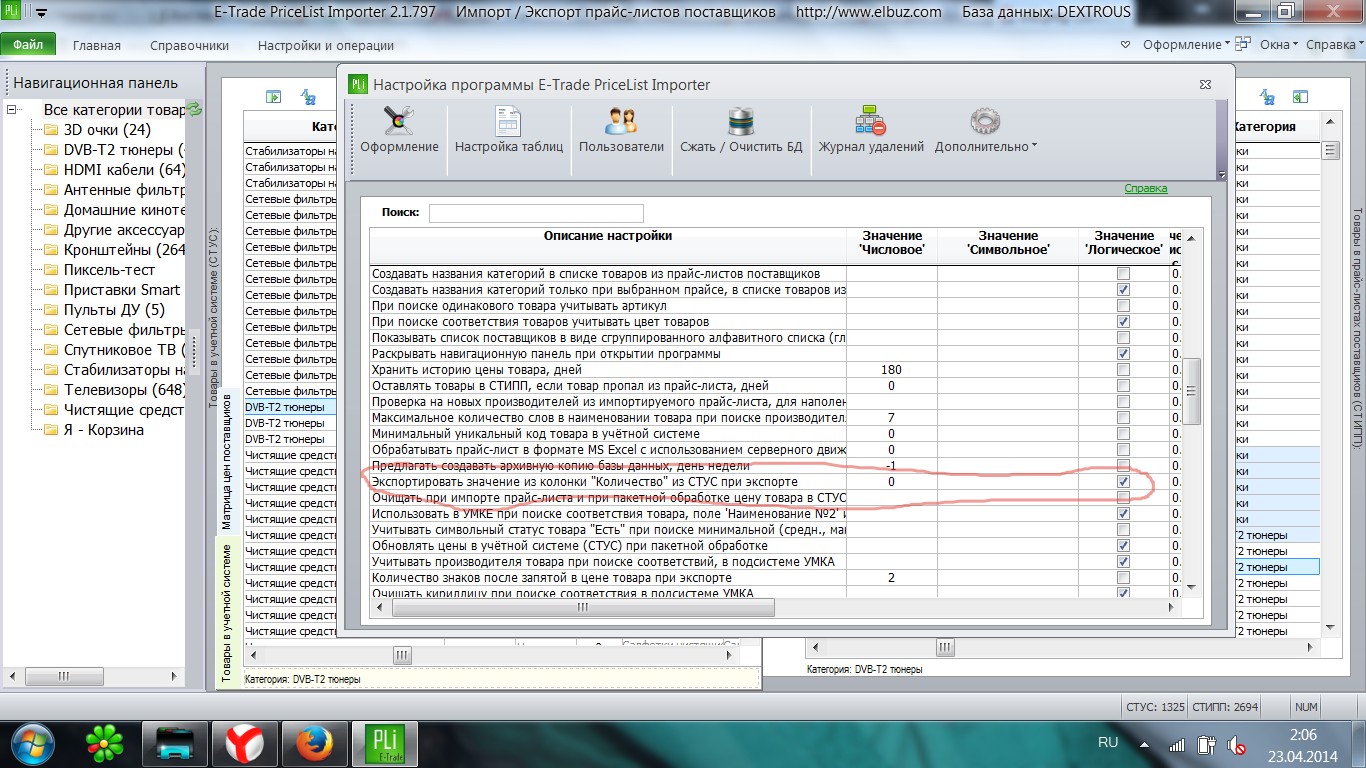Select the Товары в учетной системе vertical tab
The width and height of the screenshot is (1366, 768).
point(227,613)
